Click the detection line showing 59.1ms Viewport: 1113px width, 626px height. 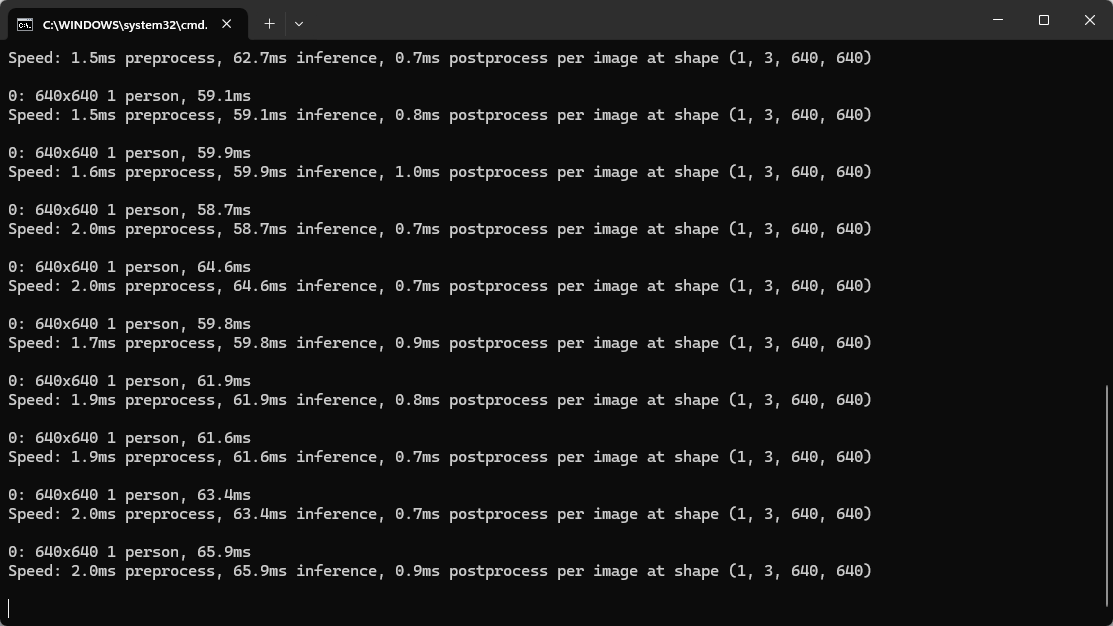[x=130, y=96]
